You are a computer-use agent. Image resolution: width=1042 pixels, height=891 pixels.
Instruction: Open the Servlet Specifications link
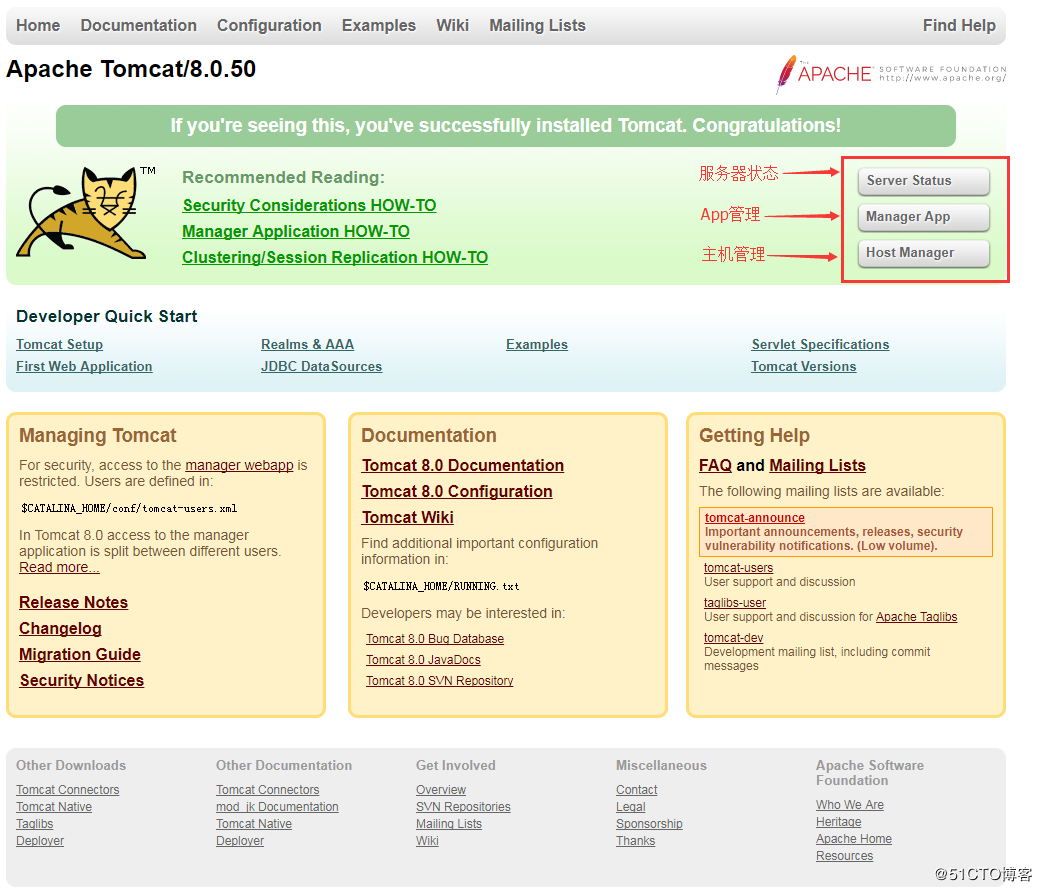tap(820, 344)
